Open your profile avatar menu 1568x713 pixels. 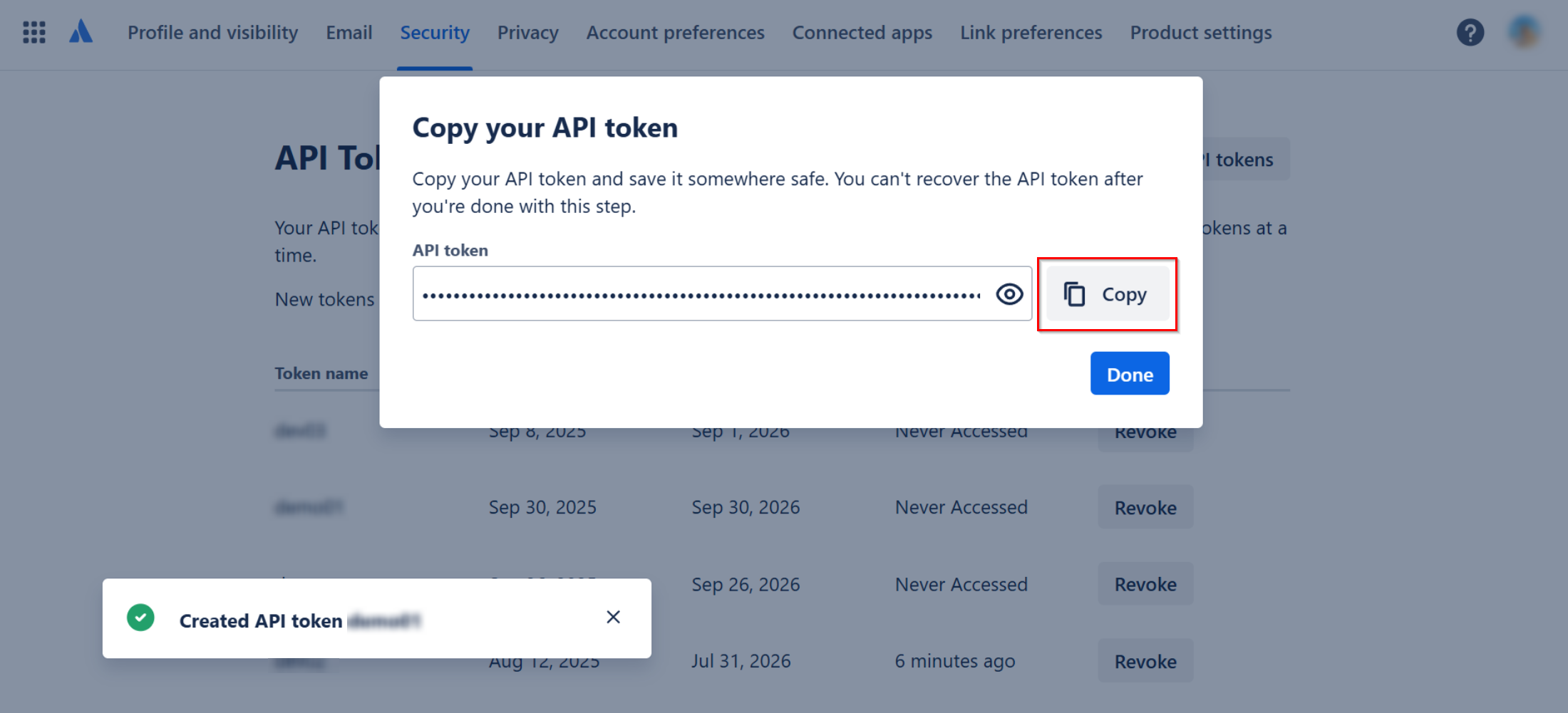tap(1522, 32)
